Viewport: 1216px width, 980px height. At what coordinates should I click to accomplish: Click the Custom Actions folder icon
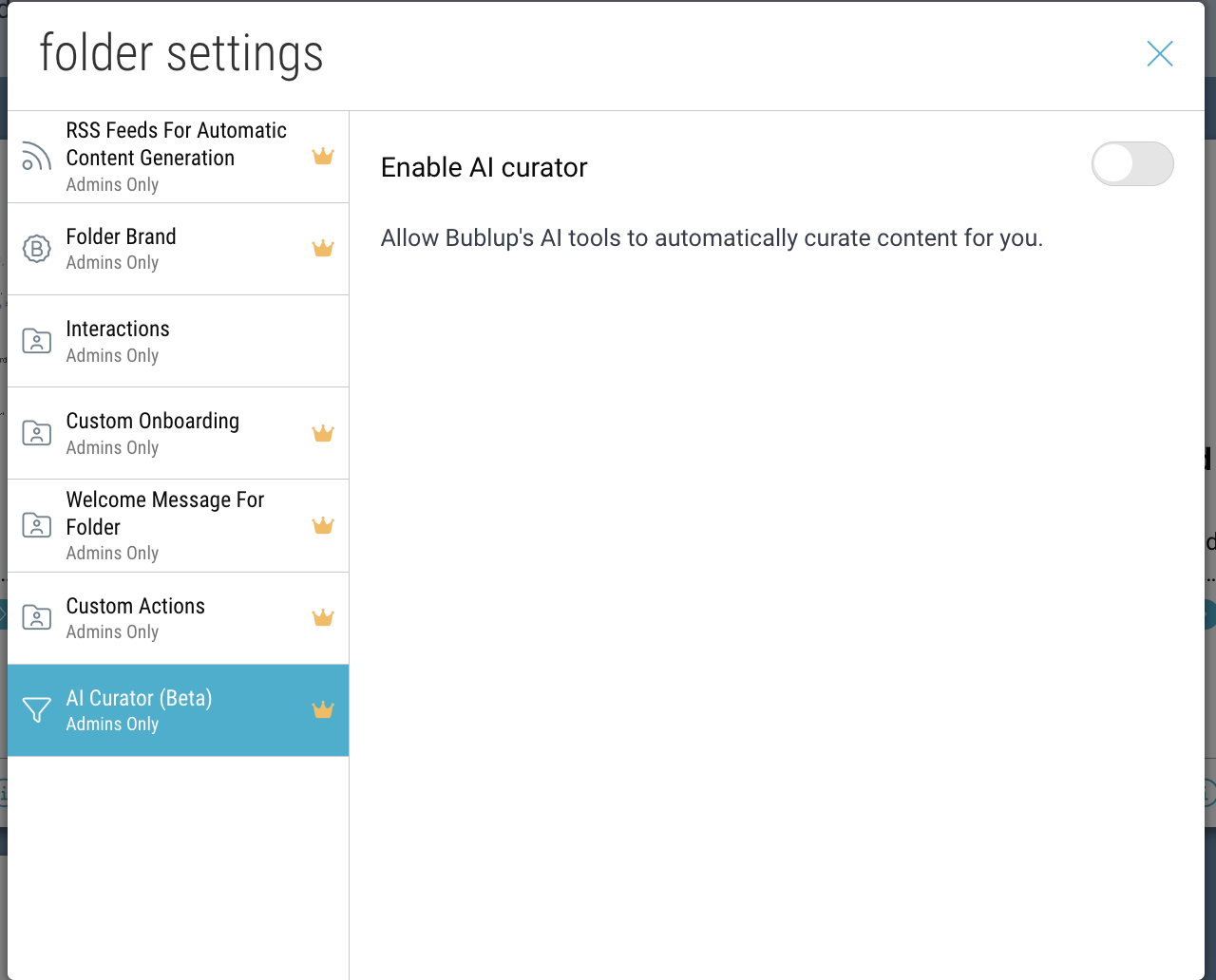36,618
